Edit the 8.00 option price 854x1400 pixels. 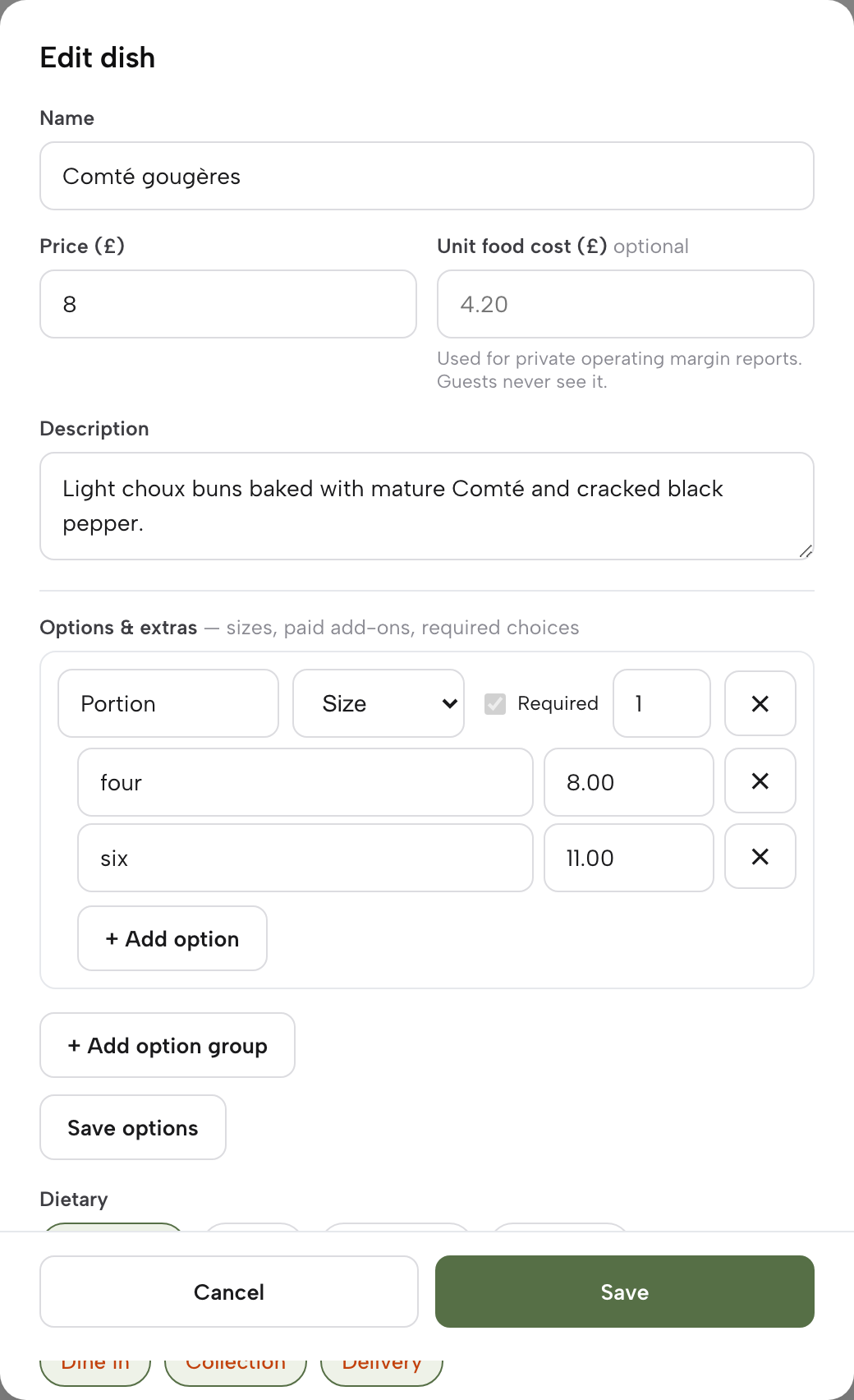[629, 782]
